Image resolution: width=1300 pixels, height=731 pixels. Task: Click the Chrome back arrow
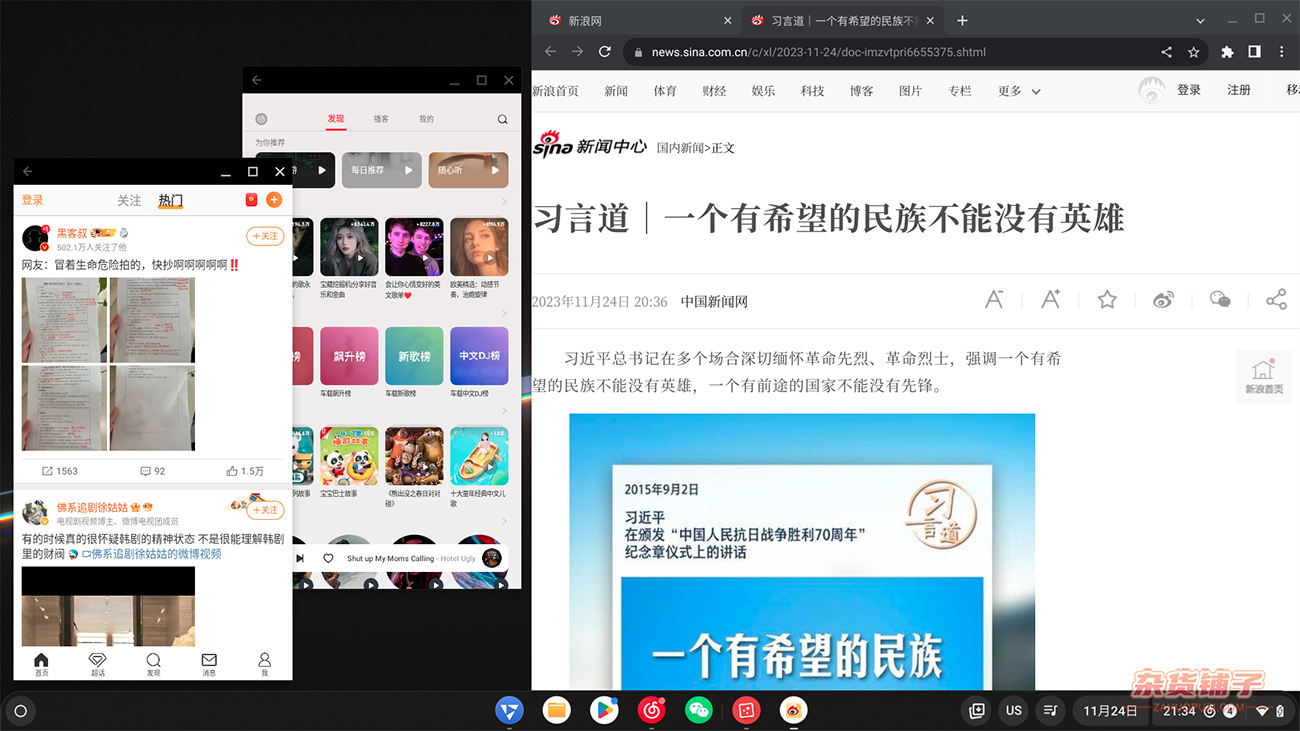click(550, 52)
